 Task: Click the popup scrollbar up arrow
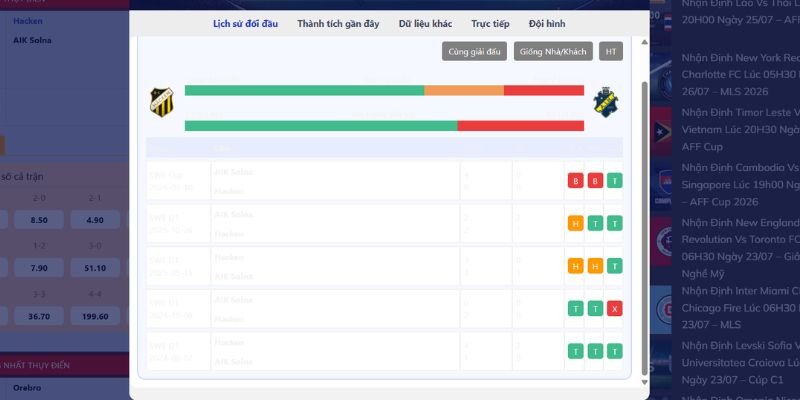tap(644, 42)
